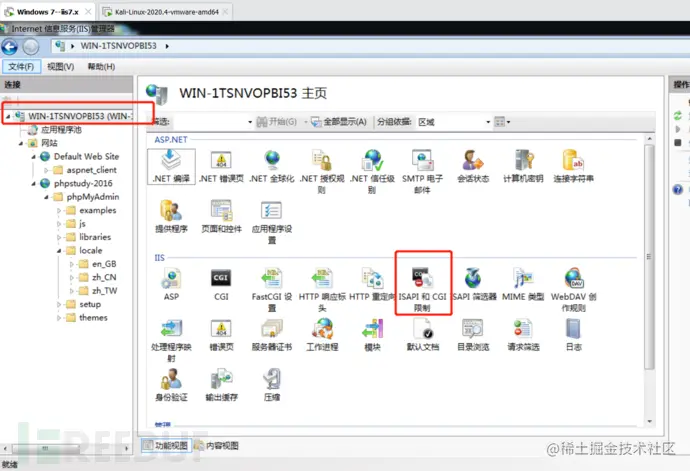This screenshot has width=690, height=471.
Task: Open the 连接字符串 icon
Action: tap(573, 166)
